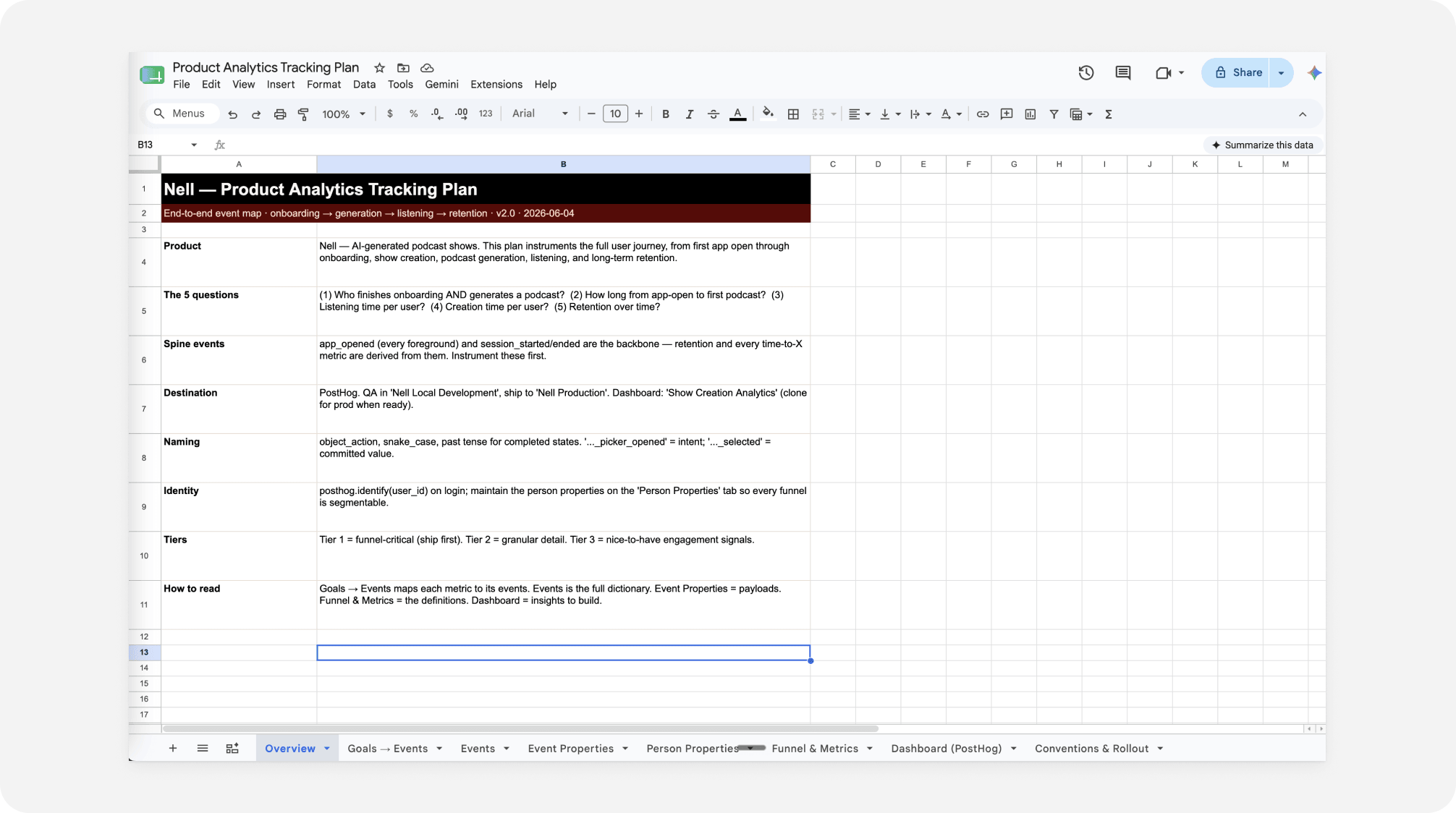The image size is (1456, 813).
Task: Switch to Funnel & Metrics tab
Action: (x=815, y=749)
